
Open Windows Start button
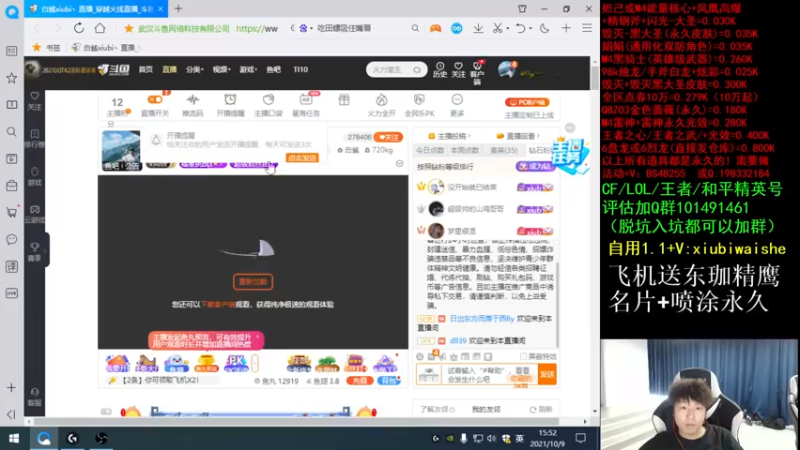(x=14, y=438)
